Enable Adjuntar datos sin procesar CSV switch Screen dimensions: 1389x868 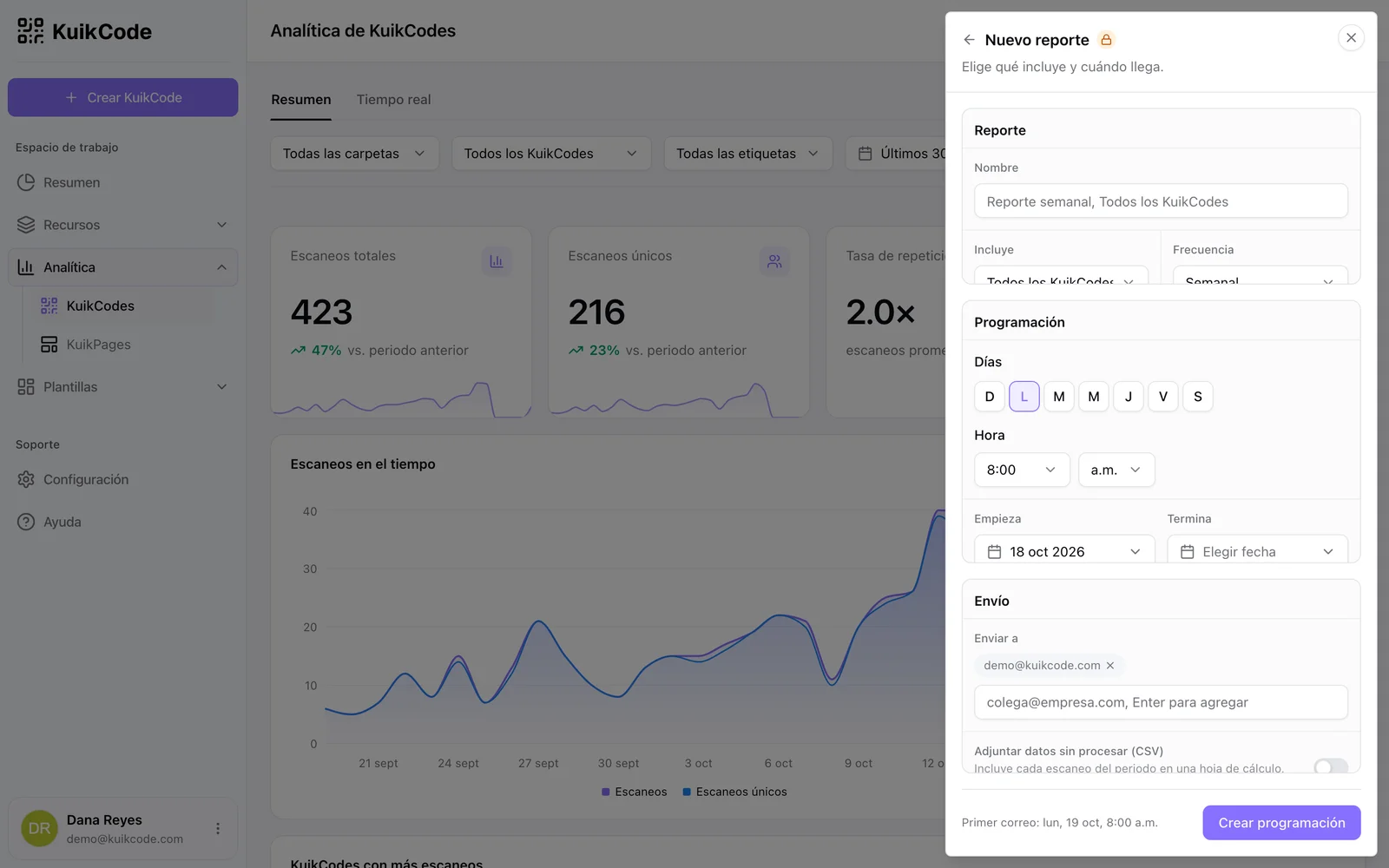click(1331, 766)
